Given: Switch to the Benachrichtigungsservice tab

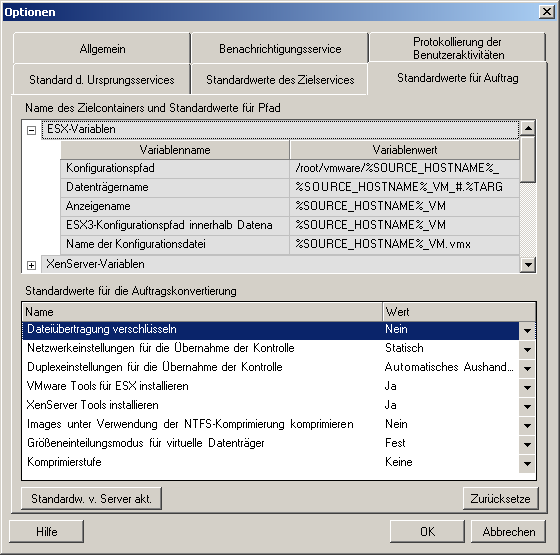Looking at the screenshot, I should (x=280, y=48).
